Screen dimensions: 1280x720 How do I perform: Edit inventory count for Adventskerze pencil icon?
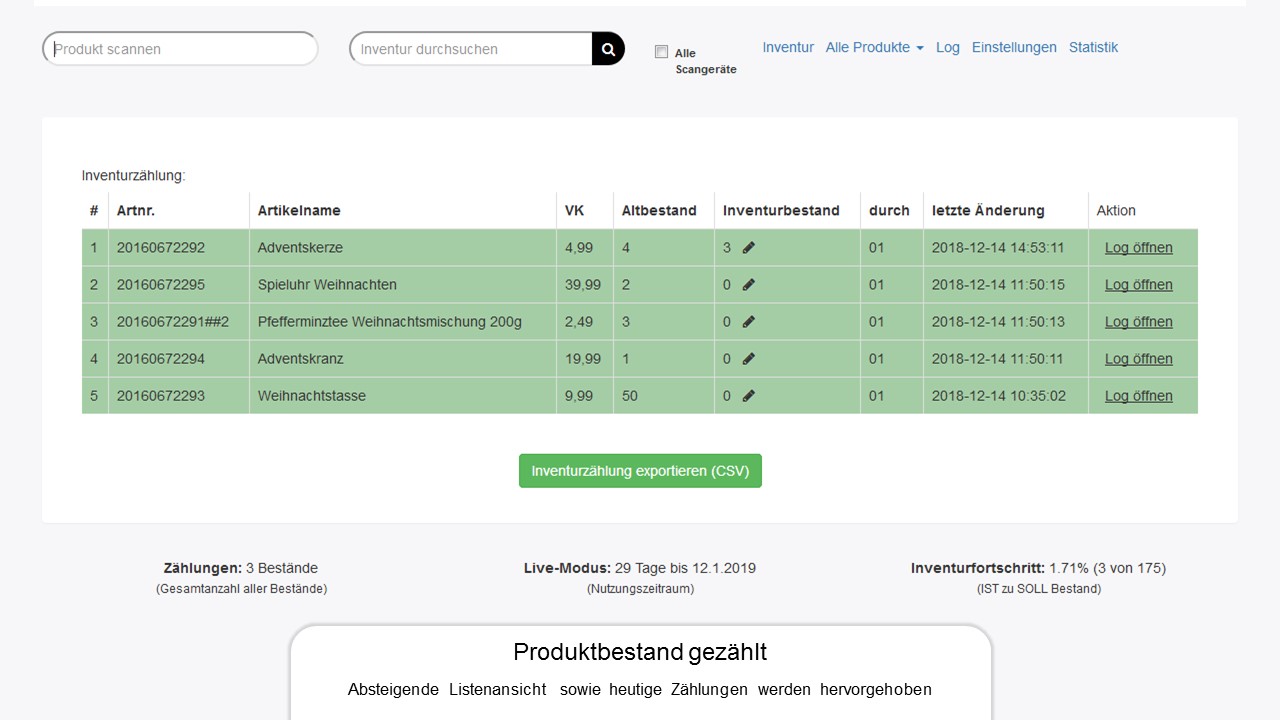click(749, 248)
